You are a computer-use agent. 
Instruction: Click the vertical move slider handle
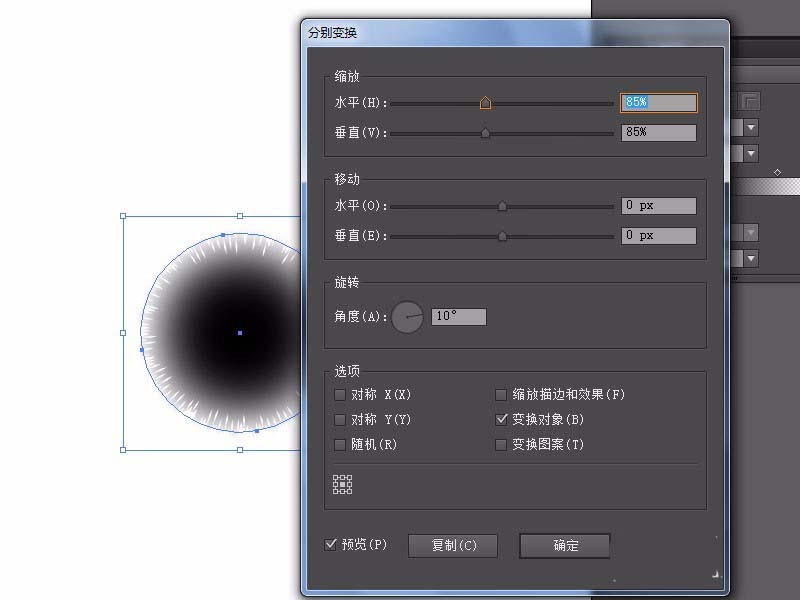click(x=502, y=236)
